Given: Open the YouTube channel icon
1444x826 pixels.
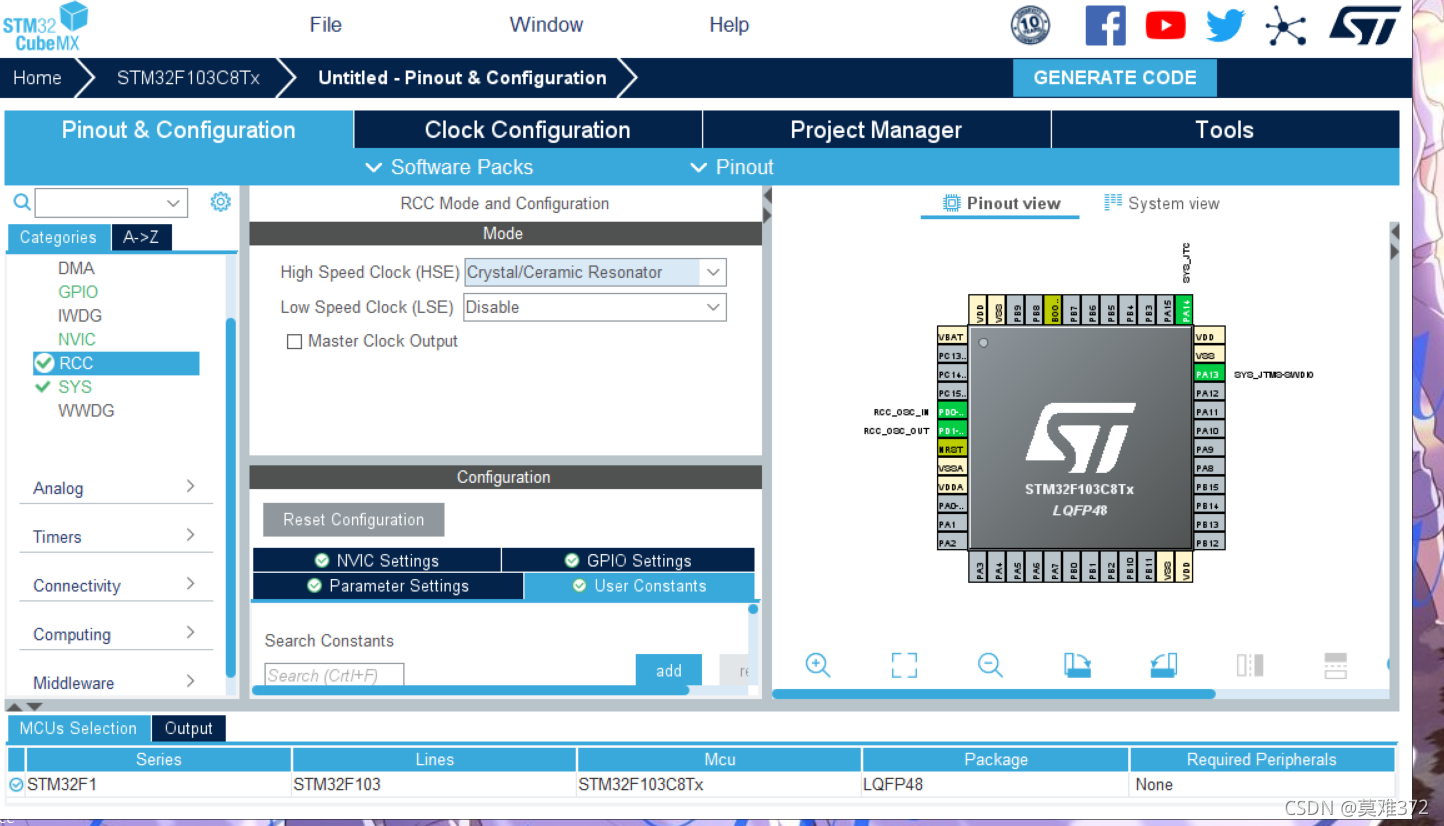Looking at the screenshot, I should 1165,26.
